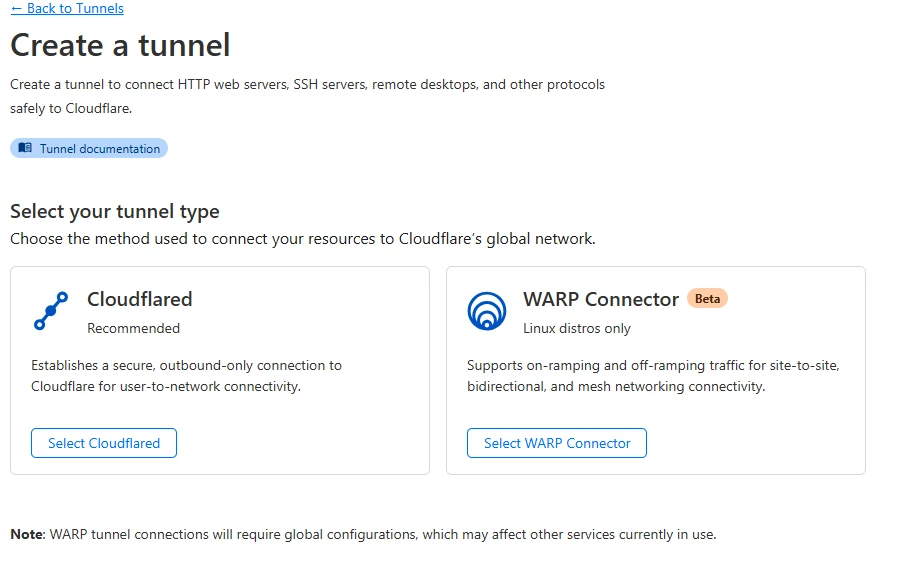Click the Cloudflared card title
Viewport: 901px width, 583px height.
140,299
